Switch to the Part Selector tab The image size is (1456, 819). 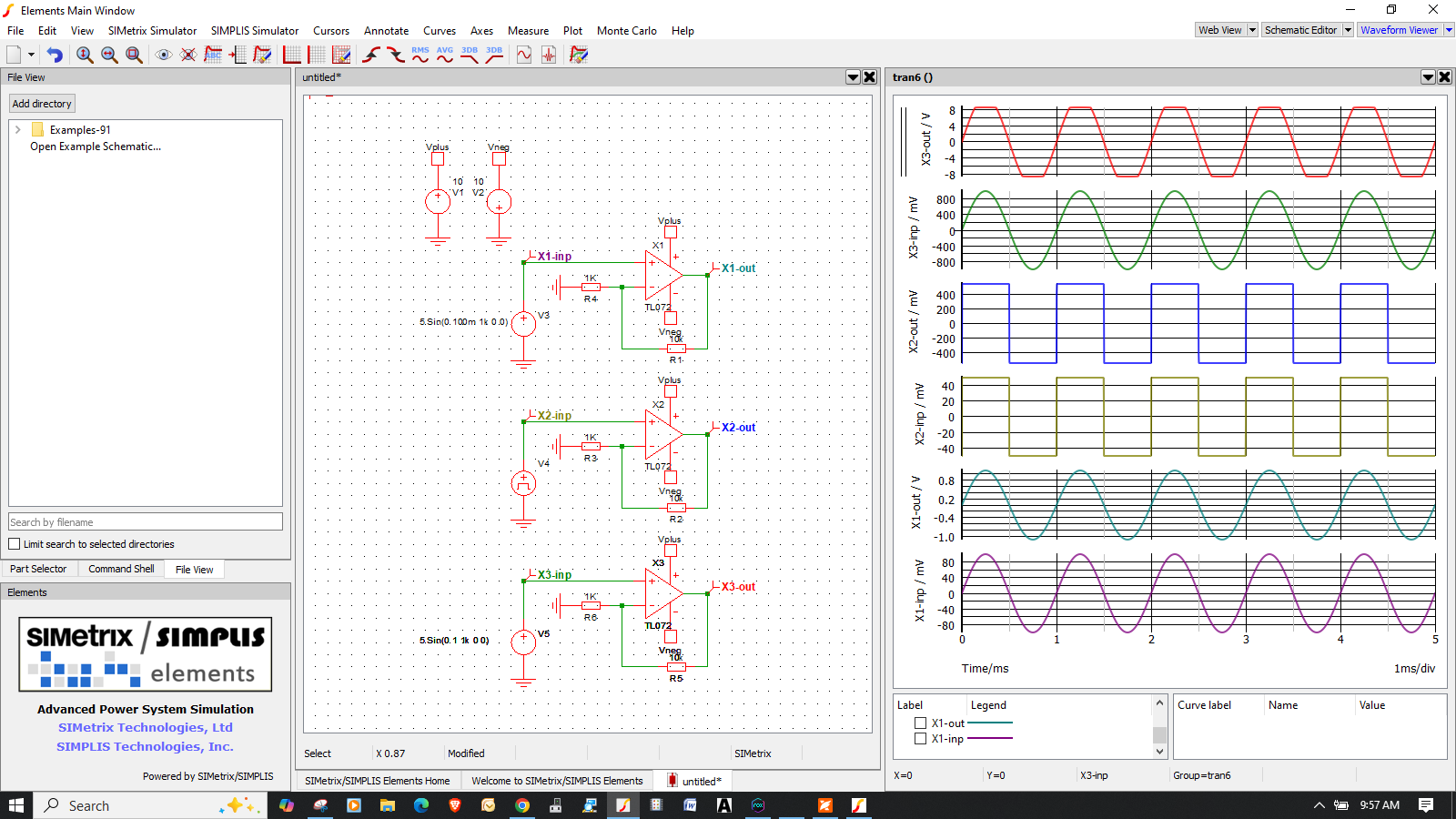[x=38, y=569]
